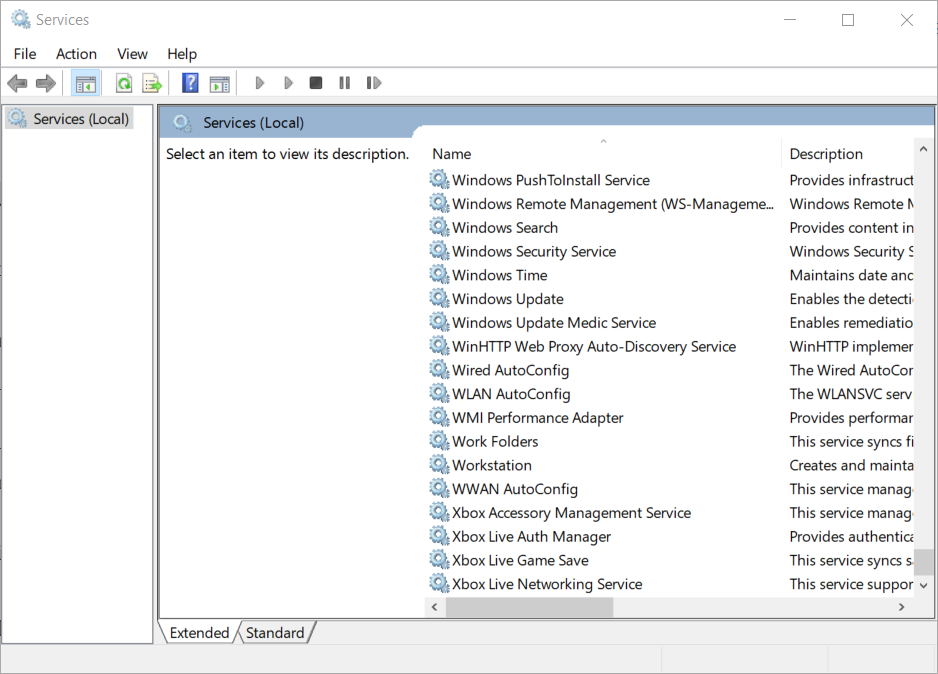Click the Restart Service icon
Screen dimensions: 938x674
point(373,82)
